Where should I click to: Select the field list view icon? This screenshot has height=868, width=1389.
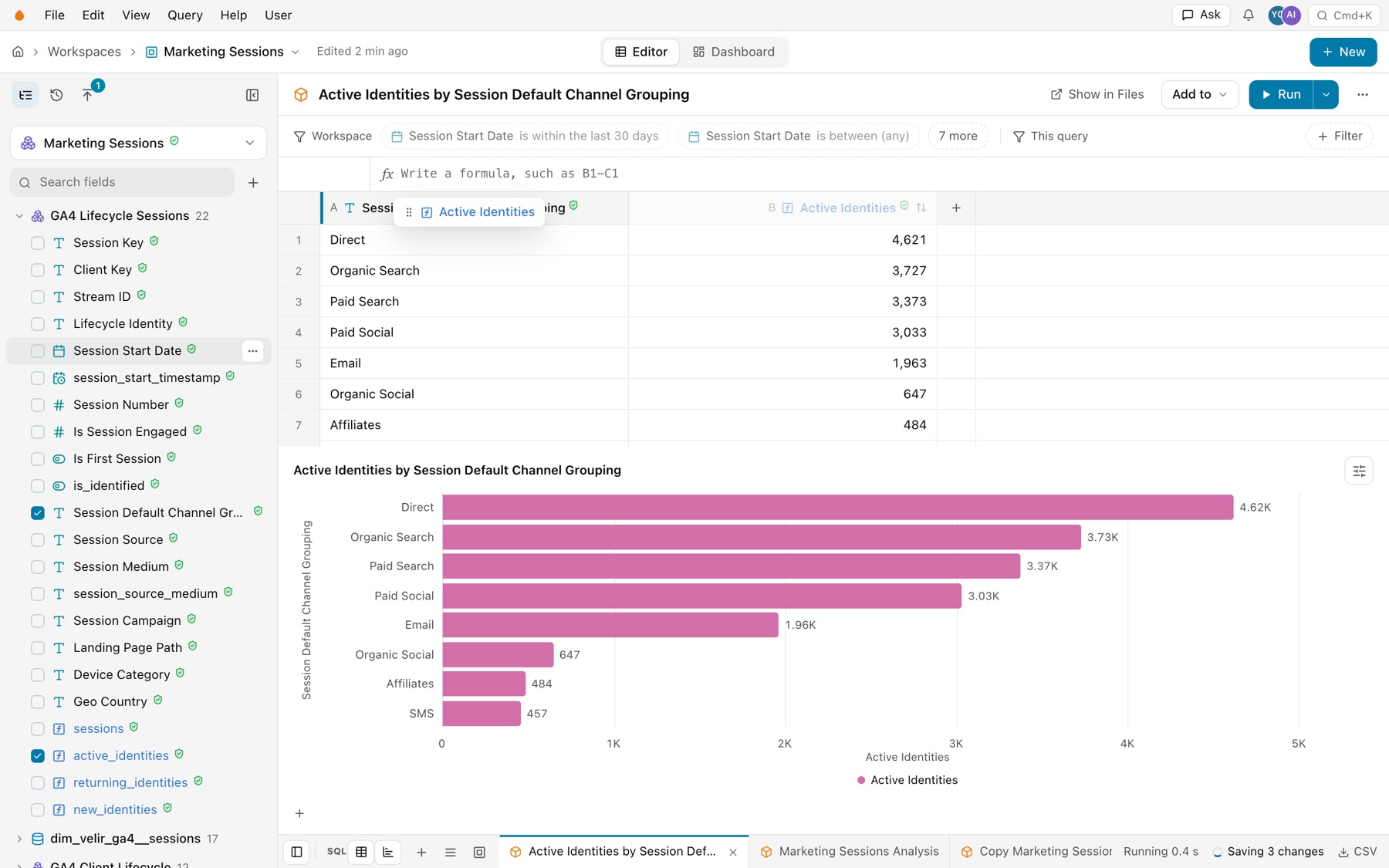point(25,95)
